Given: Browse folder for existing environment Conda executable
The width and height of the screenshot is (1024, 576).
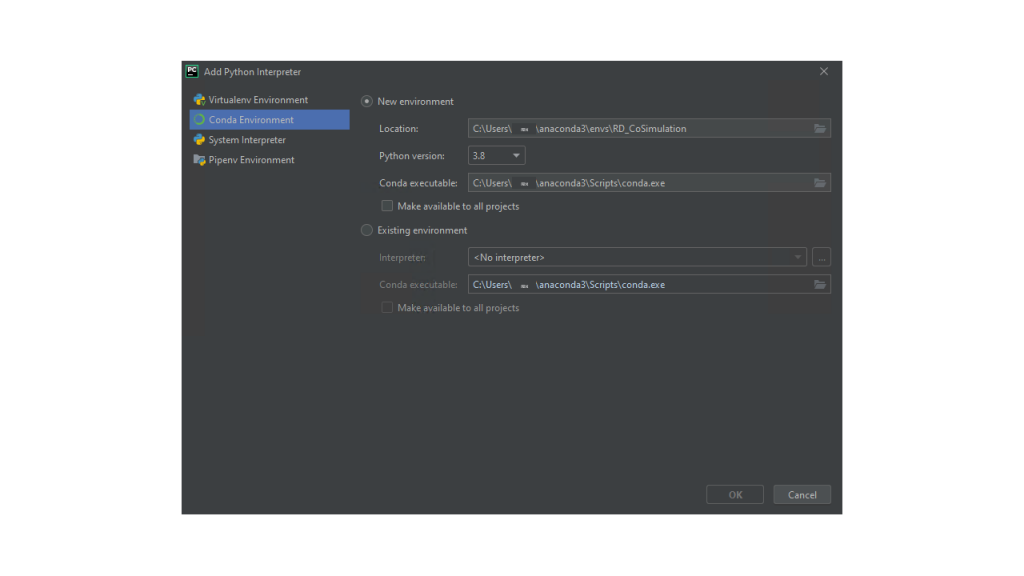Looking at the screenshot, I should pos(820,285).
